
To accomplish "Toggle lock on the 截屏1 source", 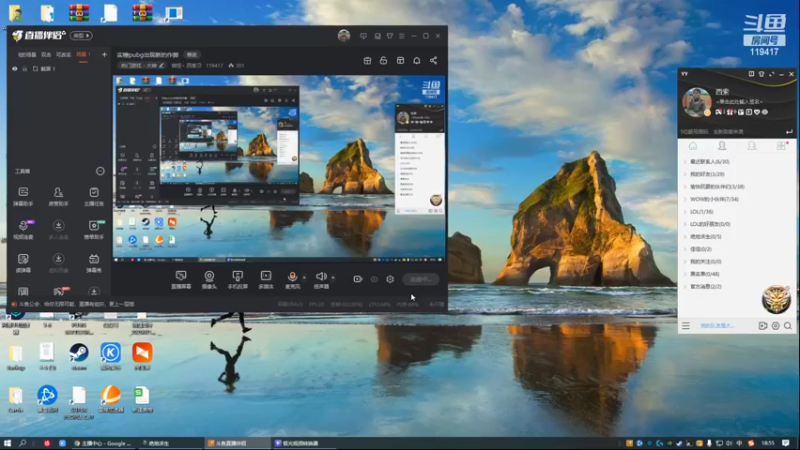I will pos(24,68).
